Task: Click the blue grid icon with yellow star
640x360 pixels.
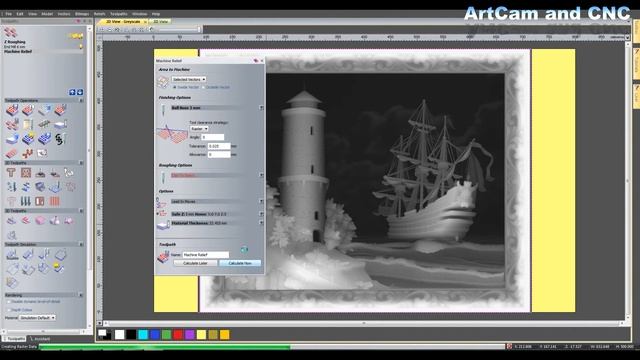Action: point(28,139)
